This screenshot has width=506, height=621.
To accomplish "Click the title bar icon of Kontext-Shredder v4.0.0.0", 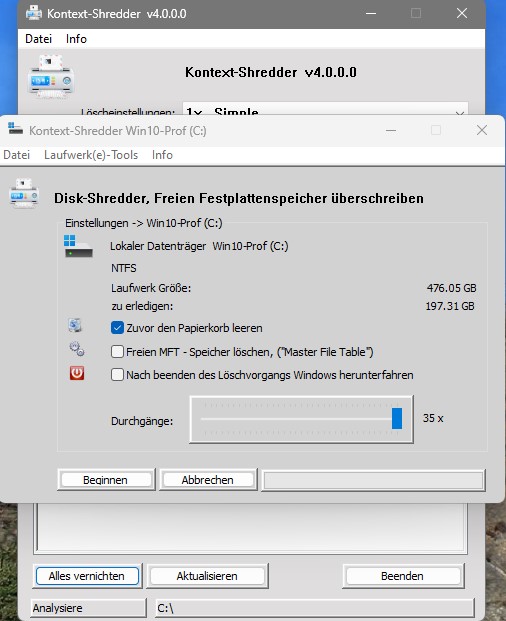I will click(34, 13).
